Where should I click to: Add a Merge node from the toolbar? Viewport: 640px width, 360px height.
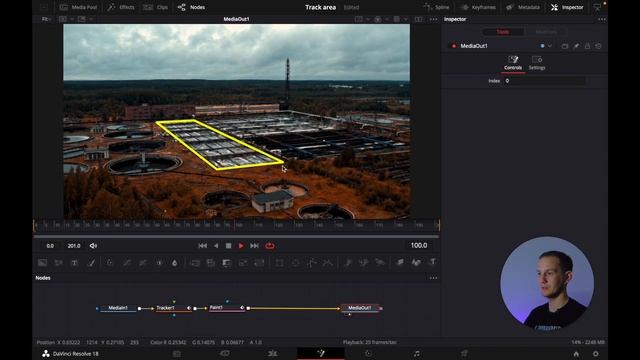[x=195, y=262]
